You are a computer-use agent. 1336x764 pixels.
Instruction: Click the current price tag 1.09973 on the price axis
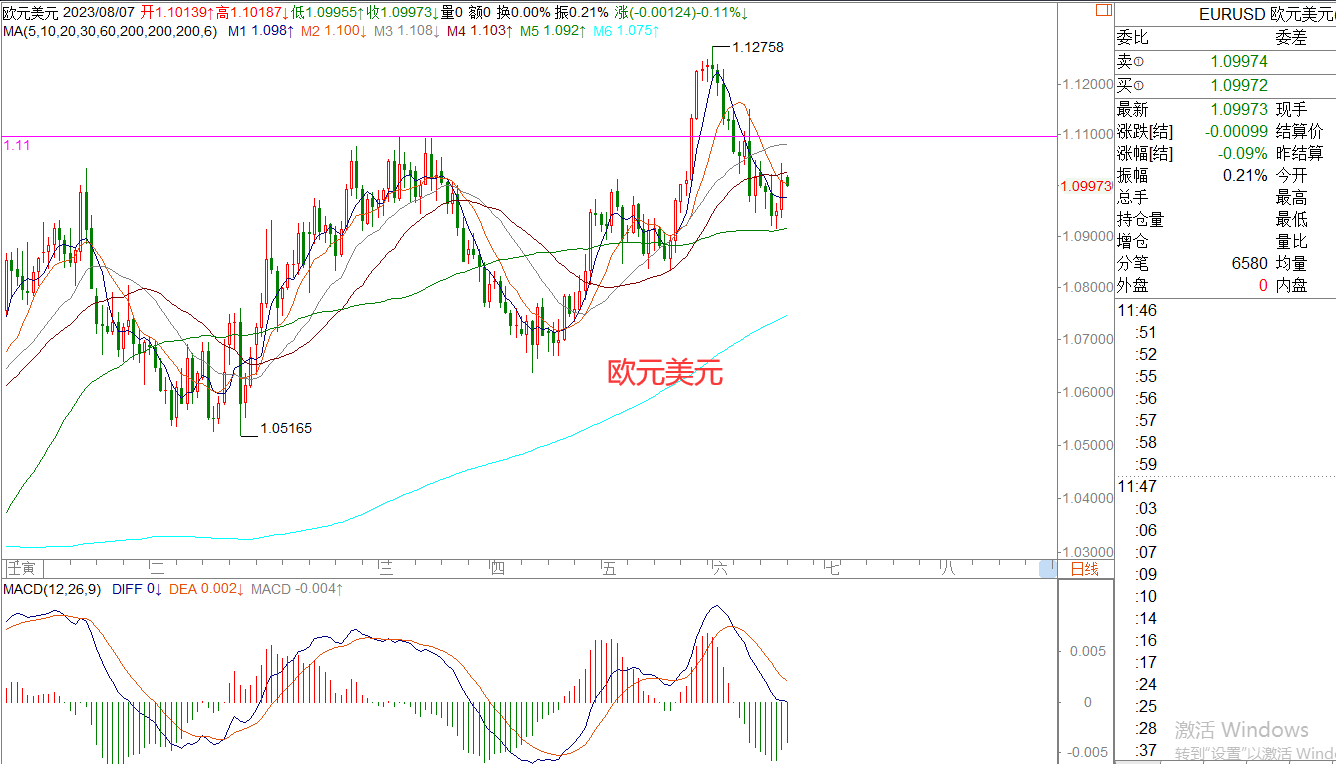pyautogui.click(x=1085, y=186)
